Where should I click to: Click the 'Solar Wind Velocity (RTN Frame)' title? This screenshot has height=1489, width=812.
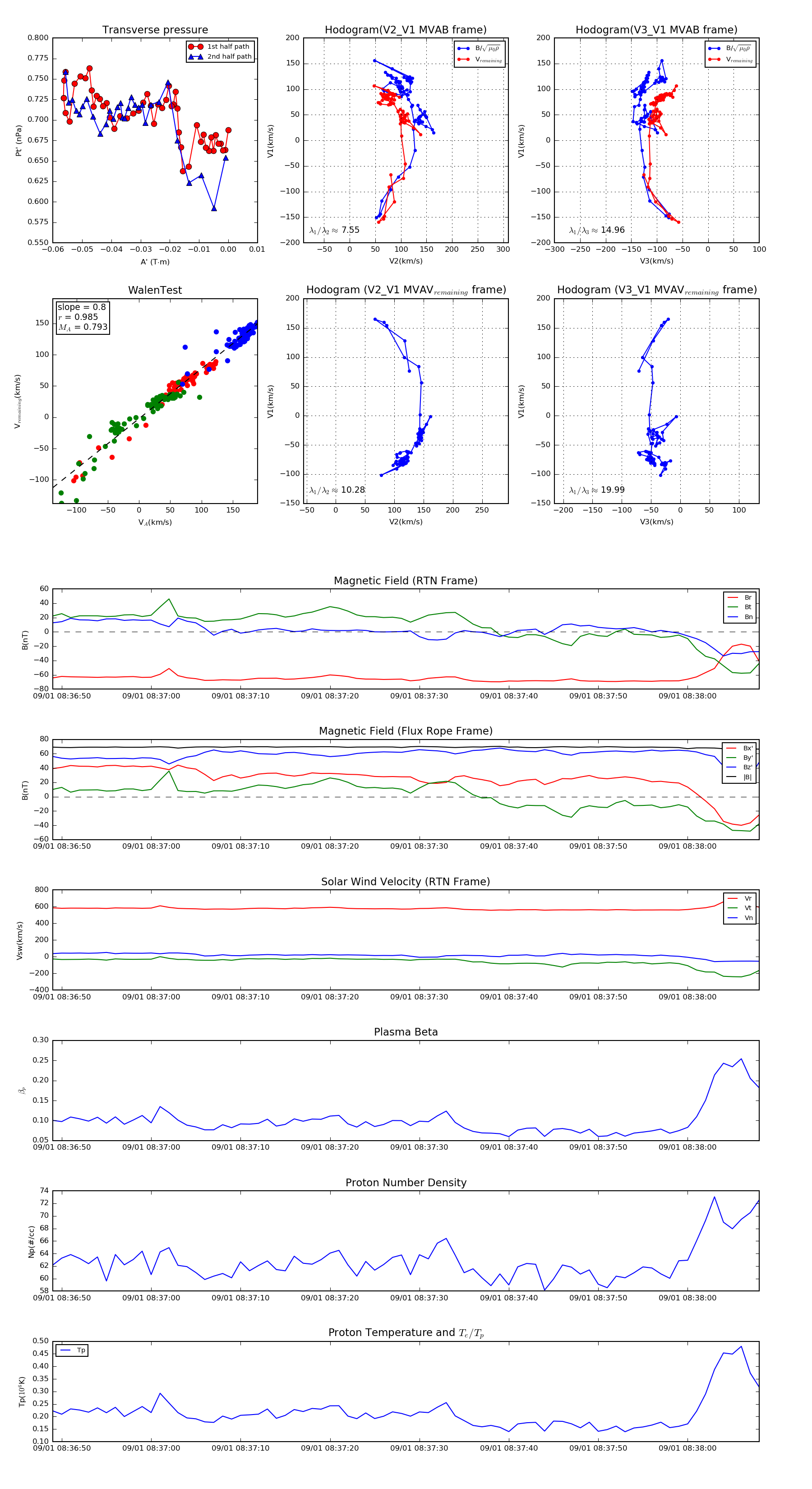[406, 882]
